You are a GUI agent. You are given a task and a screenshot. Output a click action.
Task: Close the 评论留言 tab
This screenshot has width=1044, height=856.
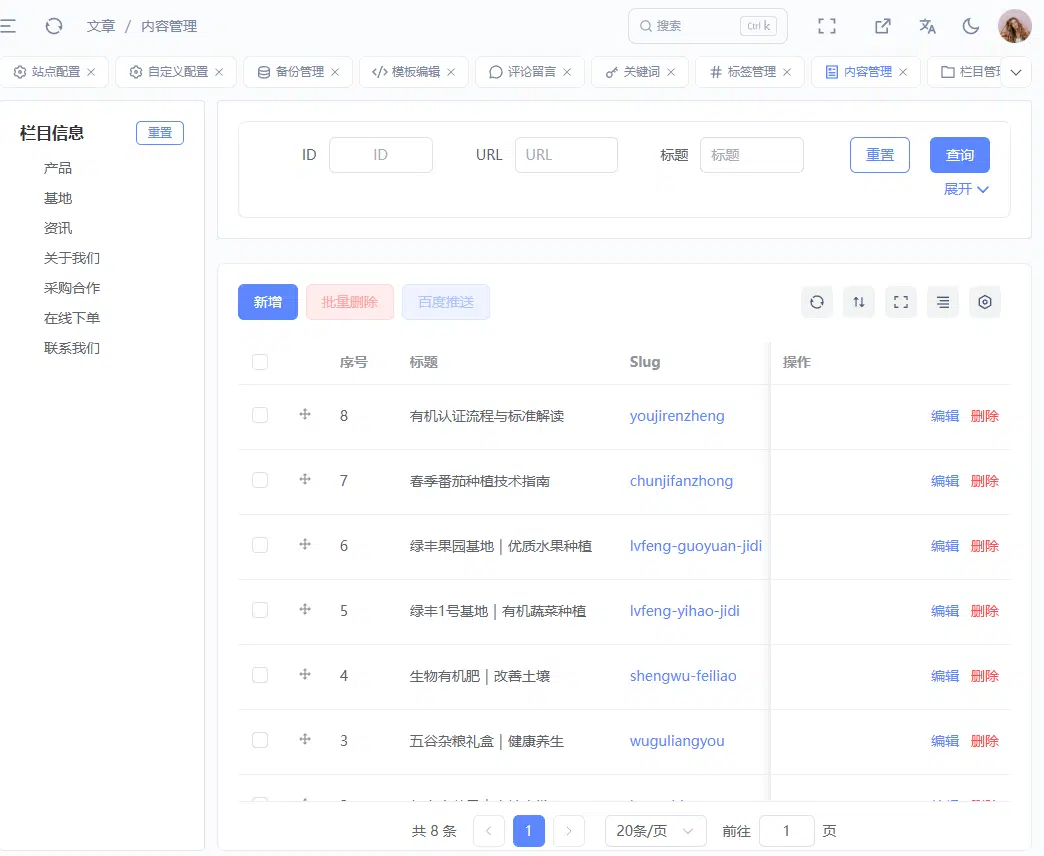tap(567, 72)
